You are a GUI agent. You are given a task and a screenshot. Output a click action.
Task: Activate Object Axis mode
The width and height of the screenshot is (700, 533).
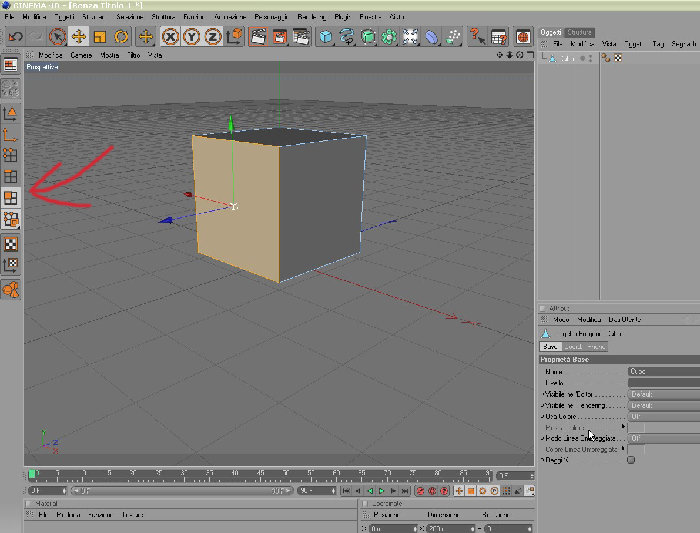(11, 134)
